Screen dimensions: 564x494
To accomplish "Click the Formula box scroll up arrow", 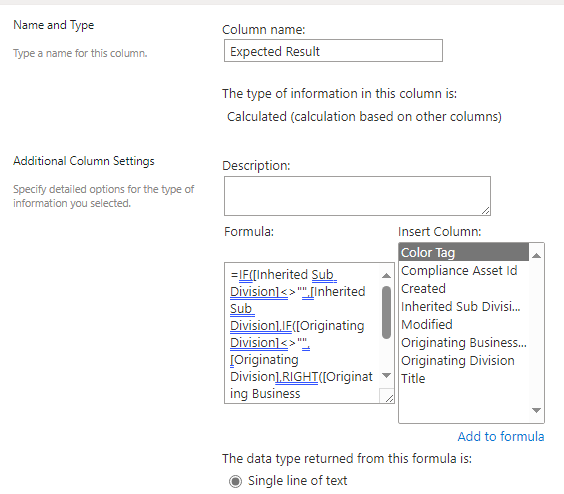I will (386, 276).
